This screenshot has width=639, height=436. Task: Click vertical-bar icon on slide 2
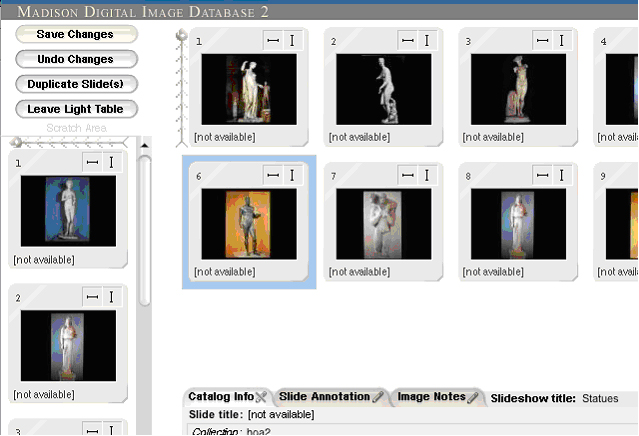click(427, 40)
